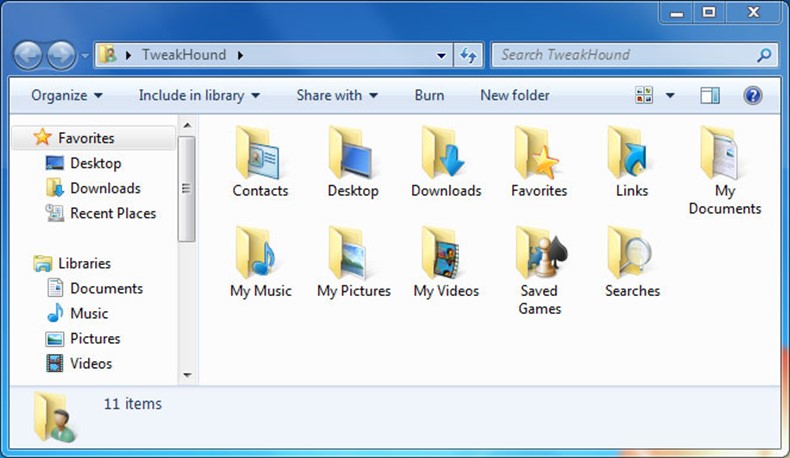The width and height of the screenshot is (790, 458).
Task: Select the Favorites folder with star
Action: 537,153
